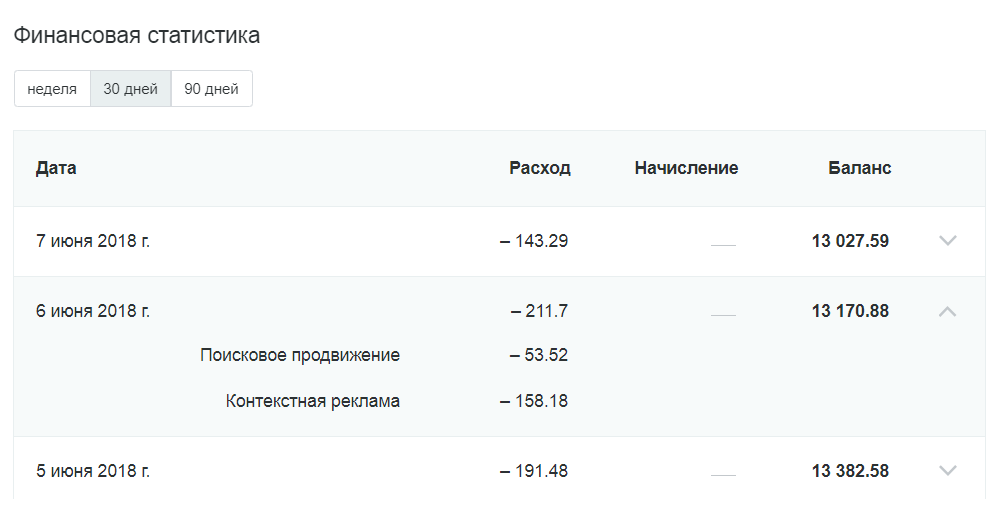Switch to the неделя period tab

click(52, 89)
